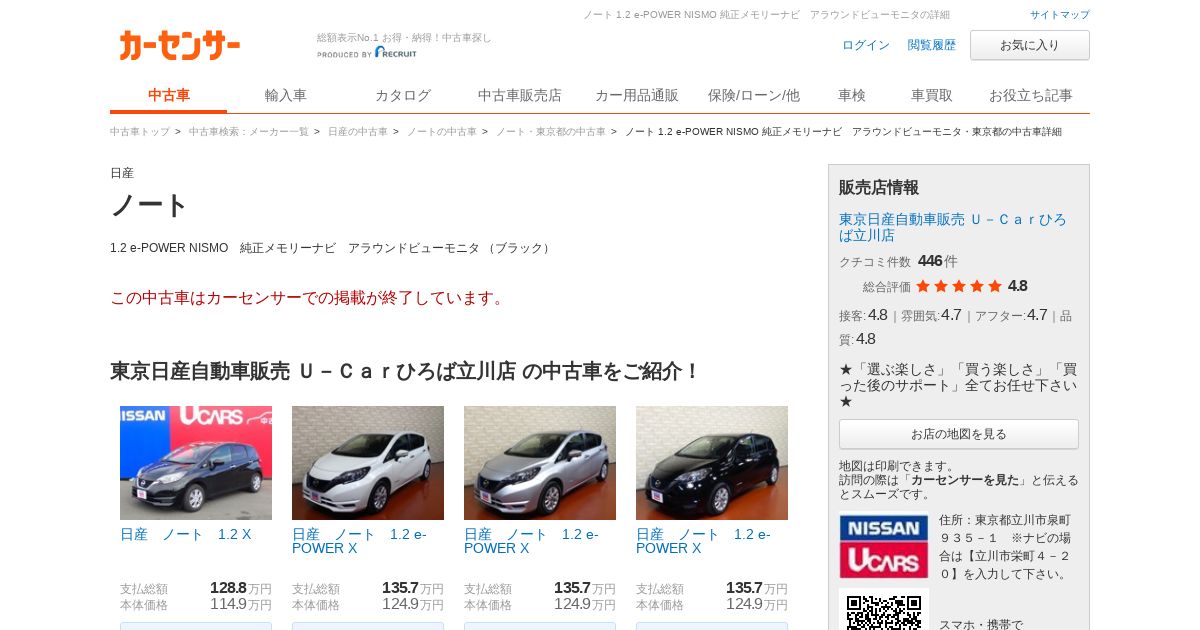The image size is (1200, 630).
Task: Open the 輸入車 tab
Action: point(286,96)
